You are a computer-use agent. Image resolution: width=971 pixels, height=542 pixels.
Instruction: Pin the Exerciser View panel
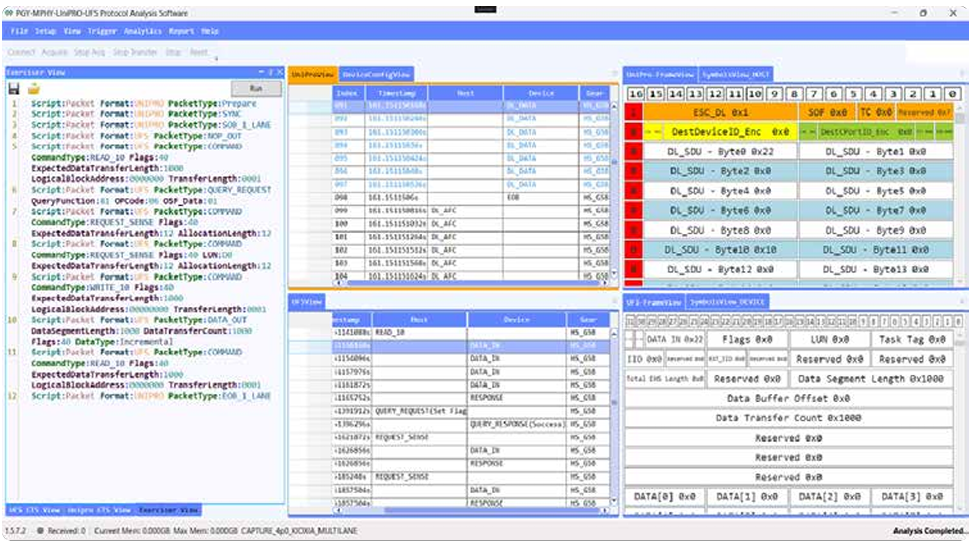click(271, 72)
